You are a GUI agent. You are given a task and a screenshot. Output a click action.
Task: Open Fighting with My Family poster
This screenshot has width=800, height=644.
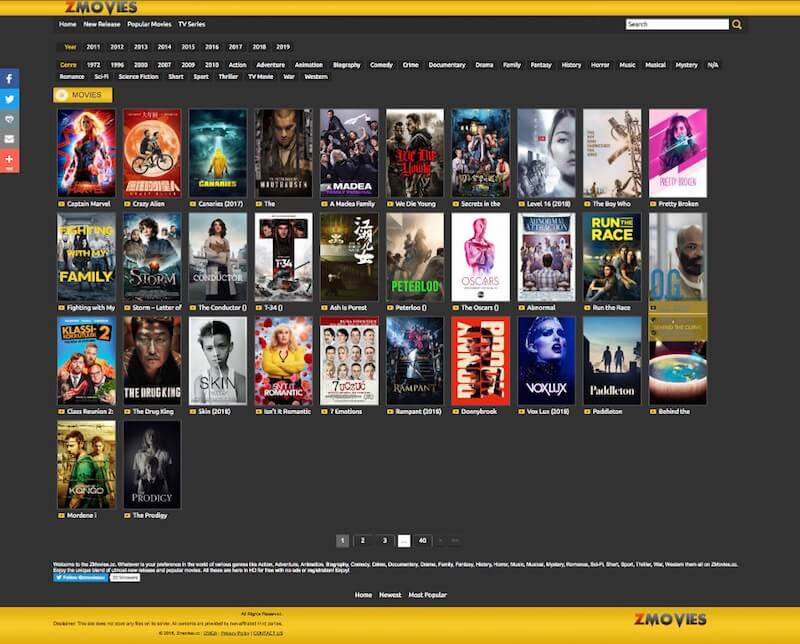87,257
